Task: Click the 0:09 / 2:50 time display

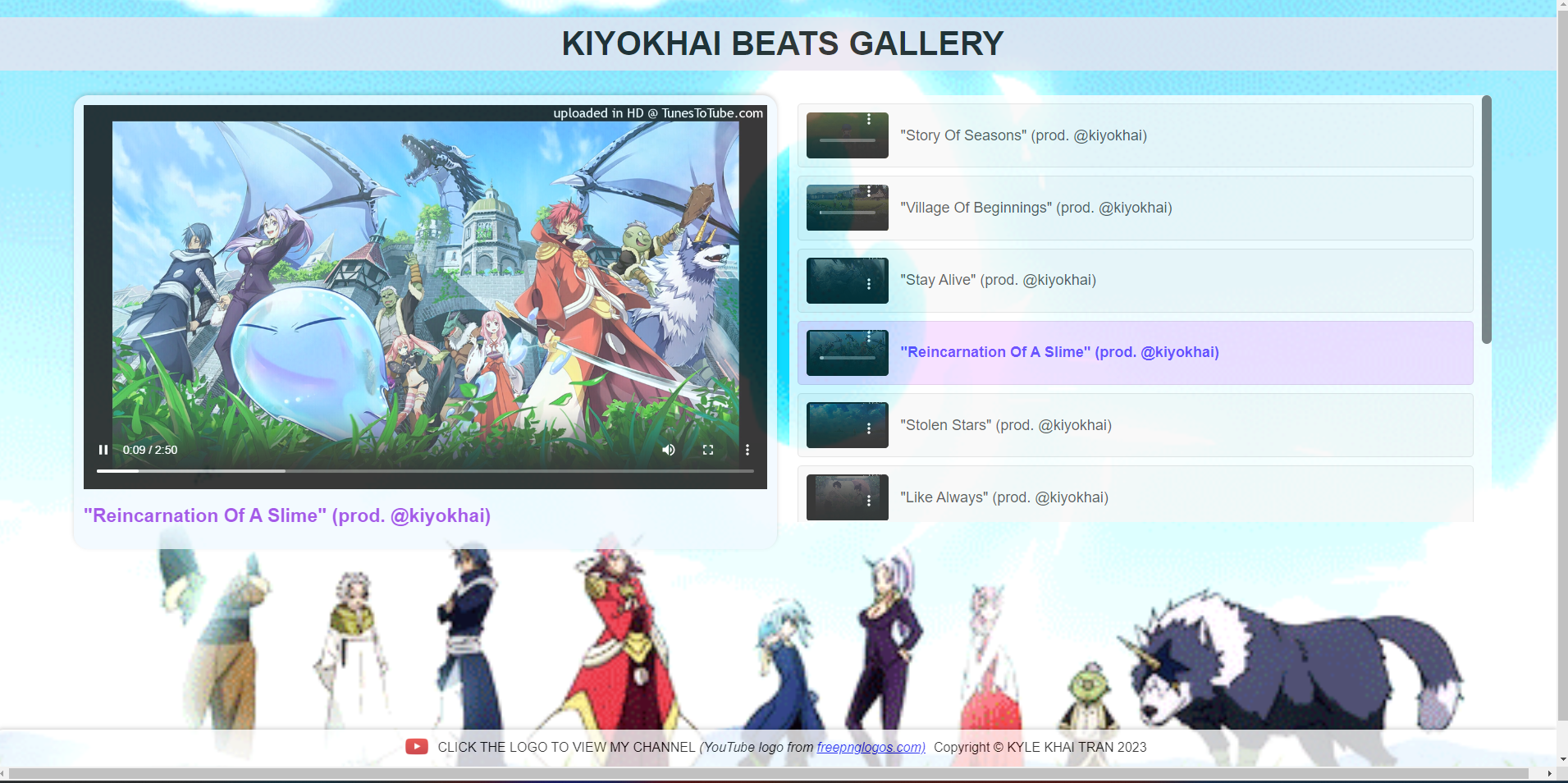Action: click(150, 450)
